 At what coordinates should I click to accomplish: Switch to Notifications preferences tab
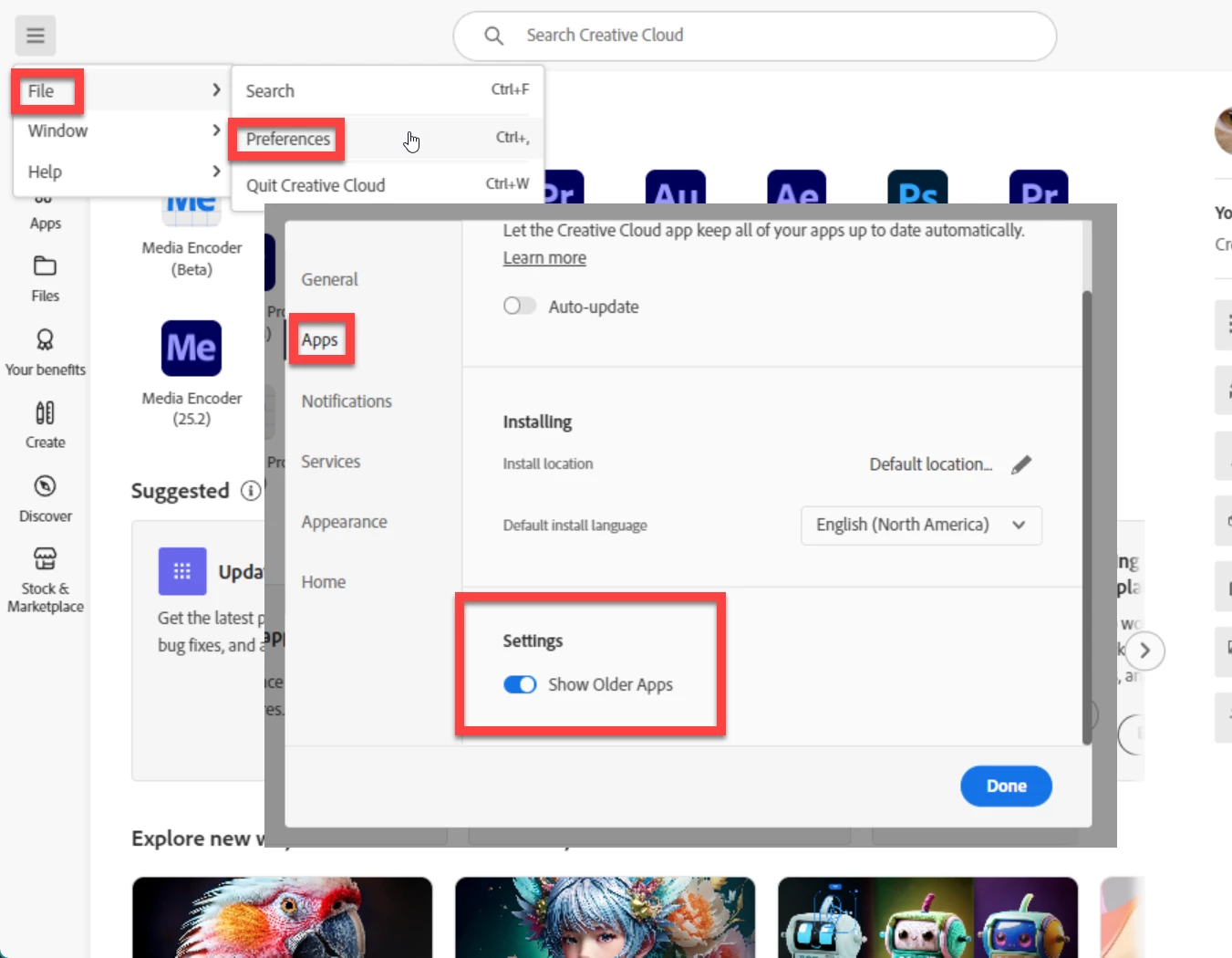[x=347, y=401]
